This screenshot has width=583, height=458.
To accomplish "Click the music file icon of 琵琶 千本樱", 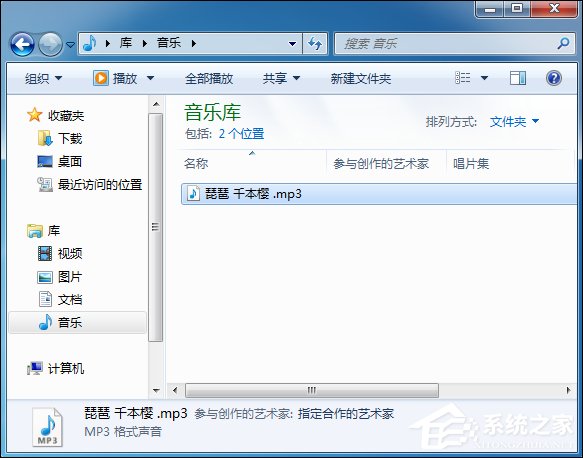I will 193,193.
